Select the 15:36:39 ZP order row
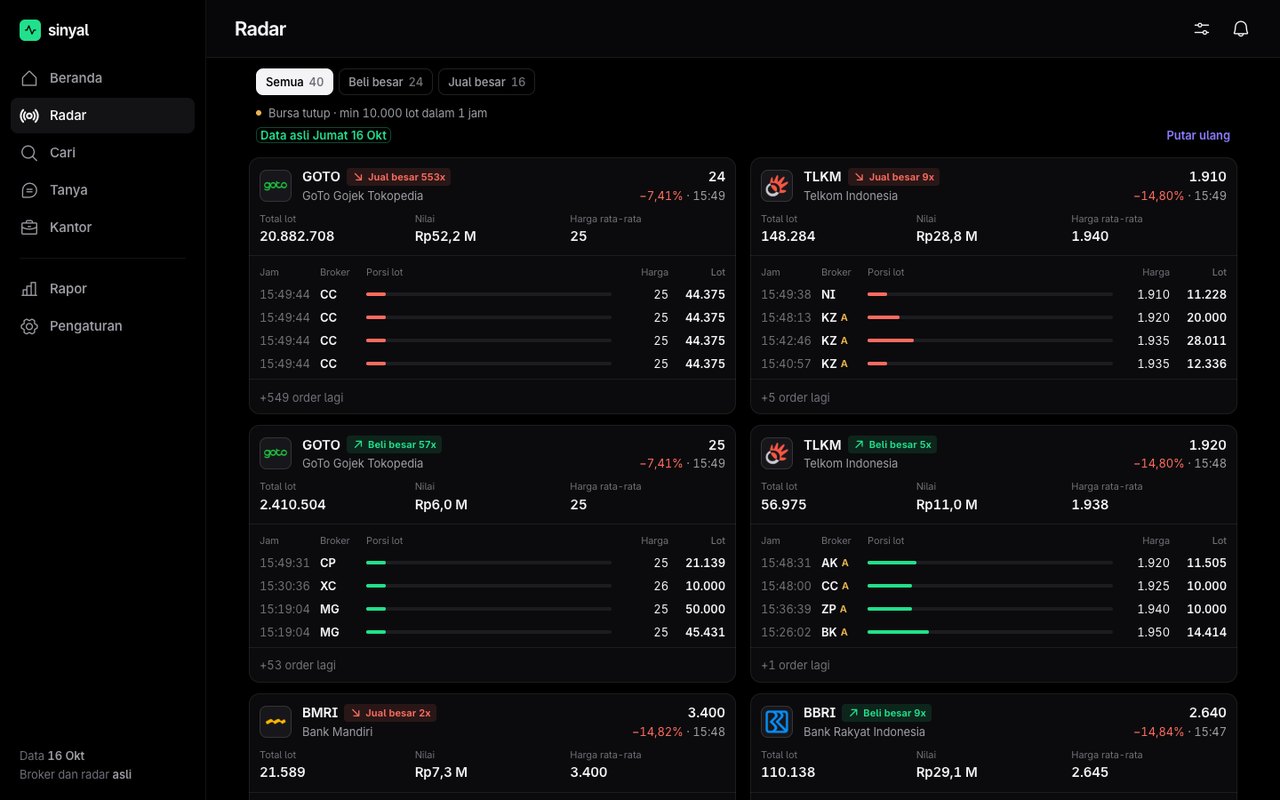 coord(993,609)
